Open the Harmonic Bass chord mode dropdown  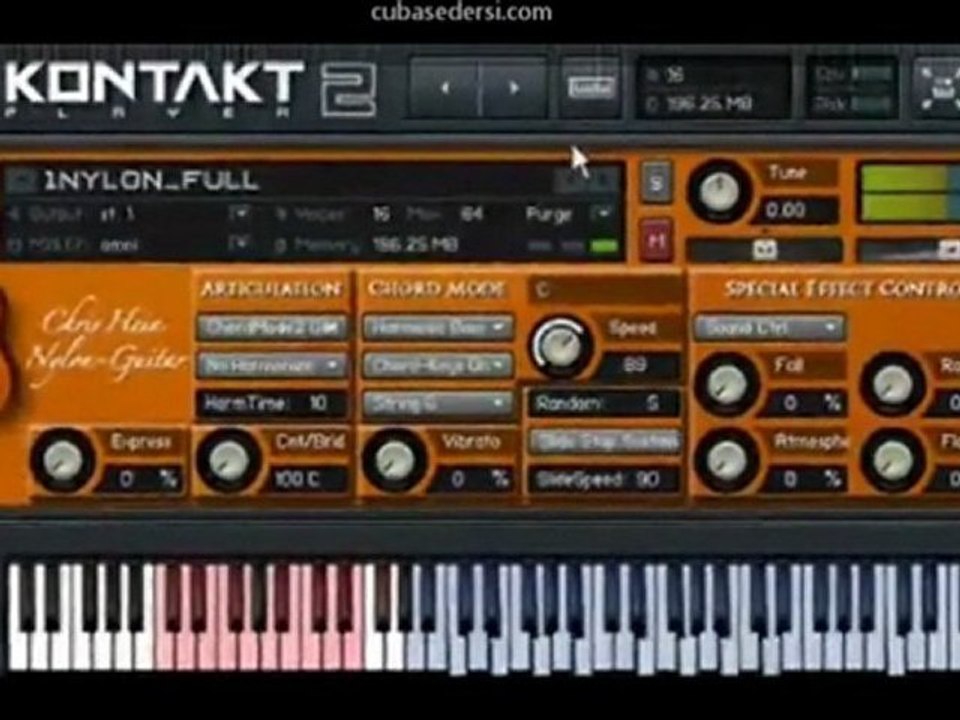pyautogui.click(x=438, y=328)
